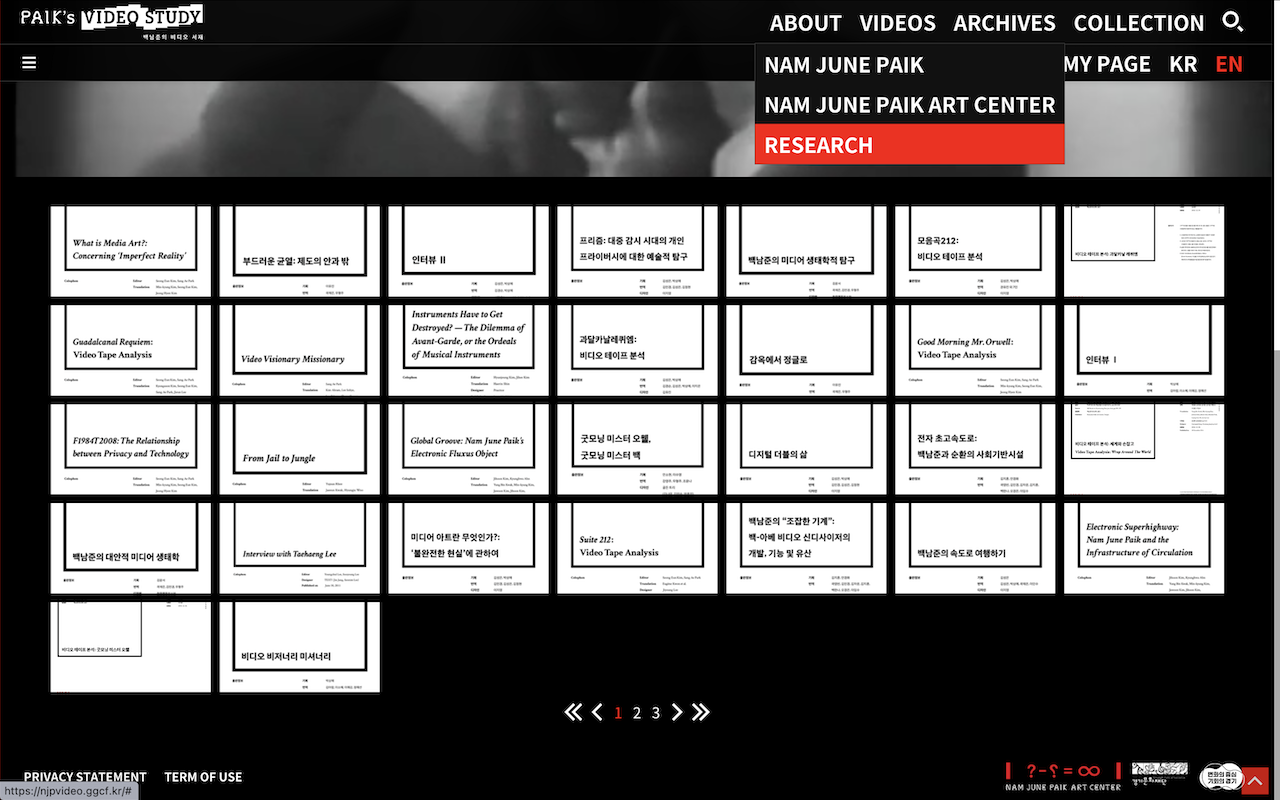Open the '디지털 더블의 삶' thumbnail

click(807, 450)
